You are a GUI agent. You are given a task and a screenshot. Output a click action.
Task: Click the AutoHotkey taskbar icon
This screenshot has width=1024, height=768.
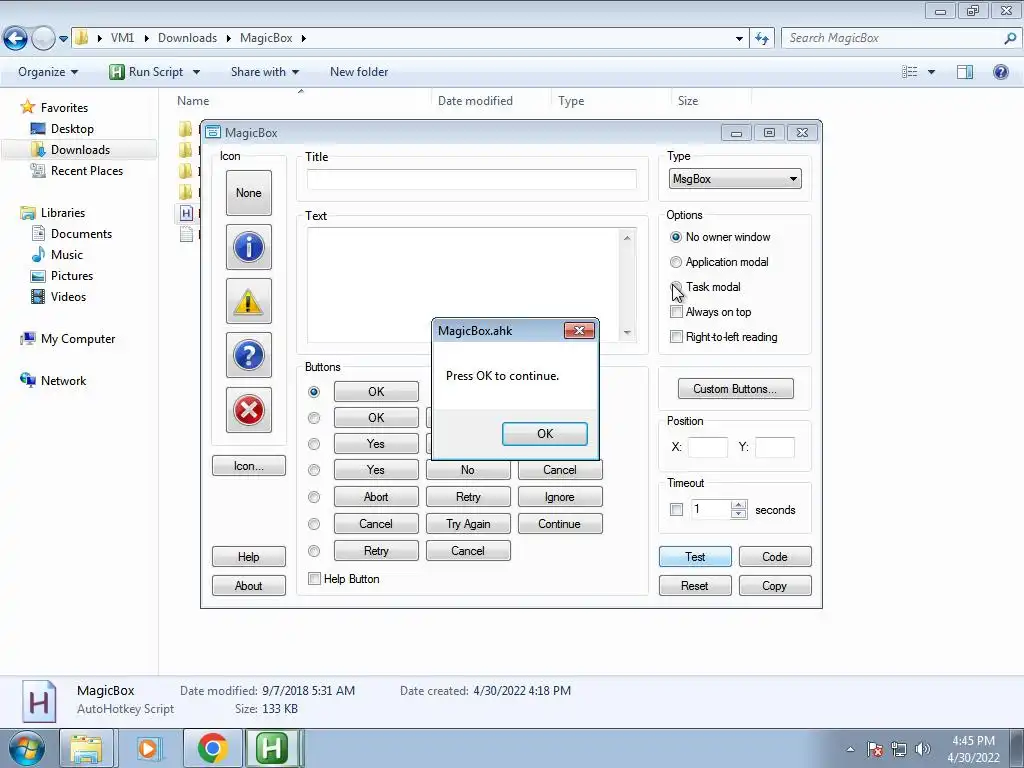272,748
